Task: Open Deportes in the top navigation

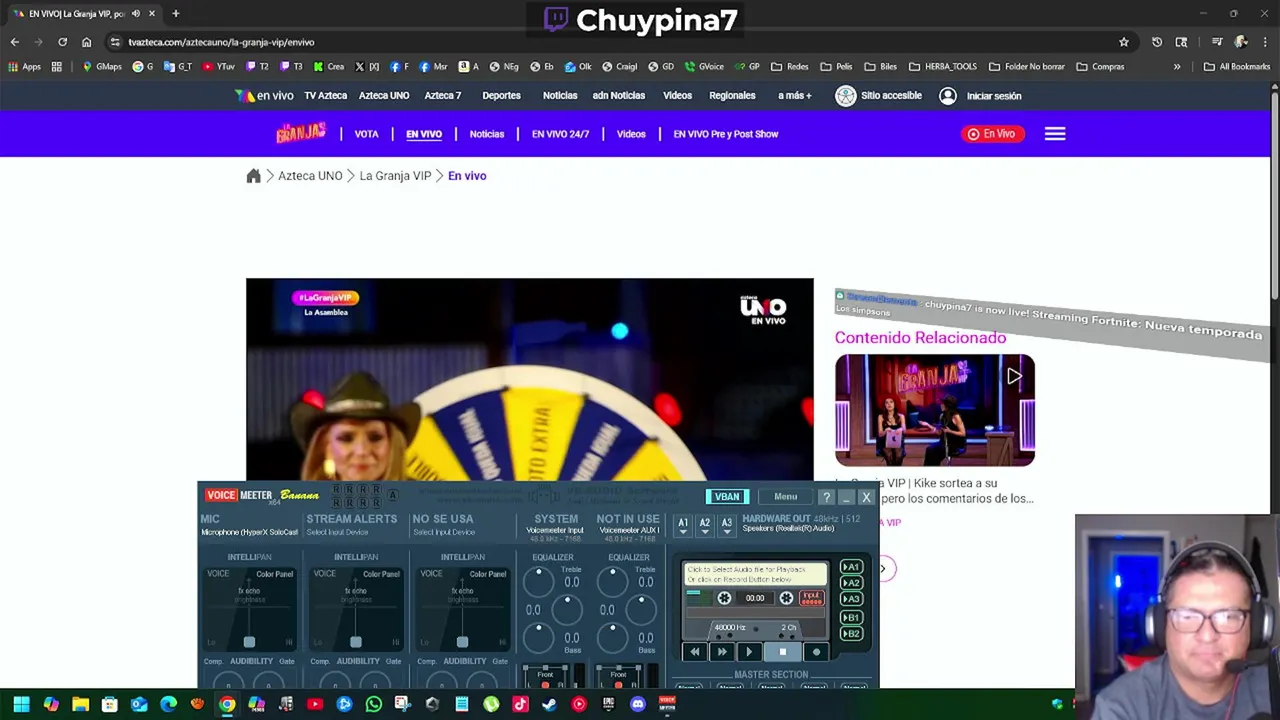Action: coord(502,96)
